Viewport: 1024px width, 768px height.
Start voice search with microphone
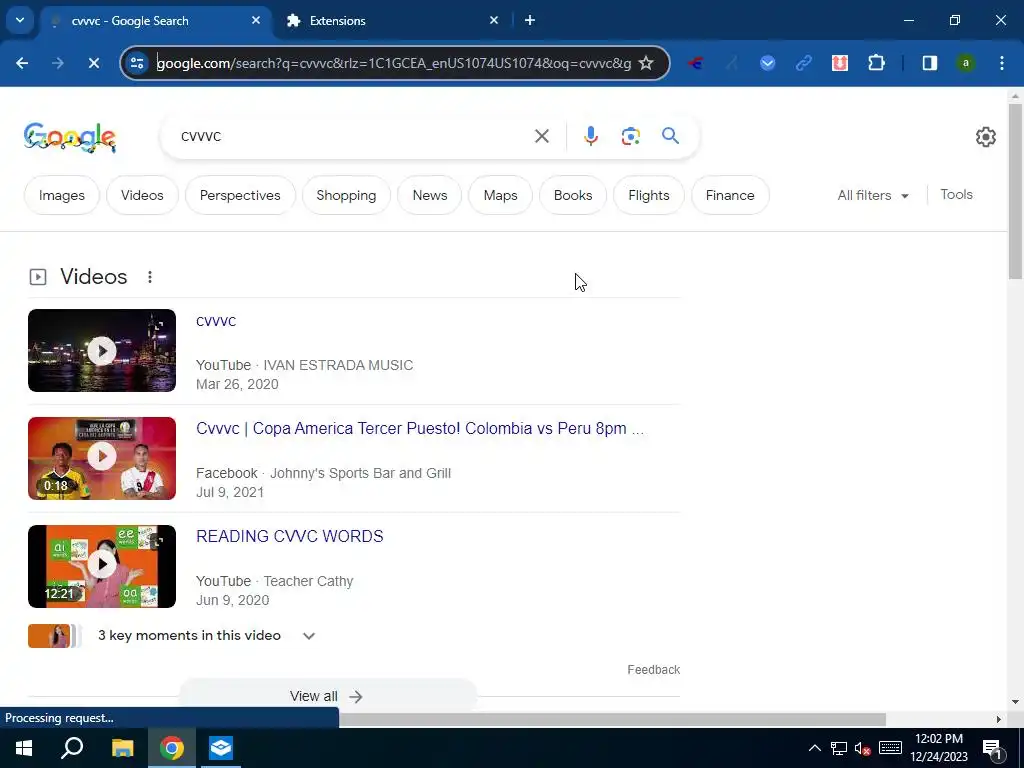coord(591,136)
